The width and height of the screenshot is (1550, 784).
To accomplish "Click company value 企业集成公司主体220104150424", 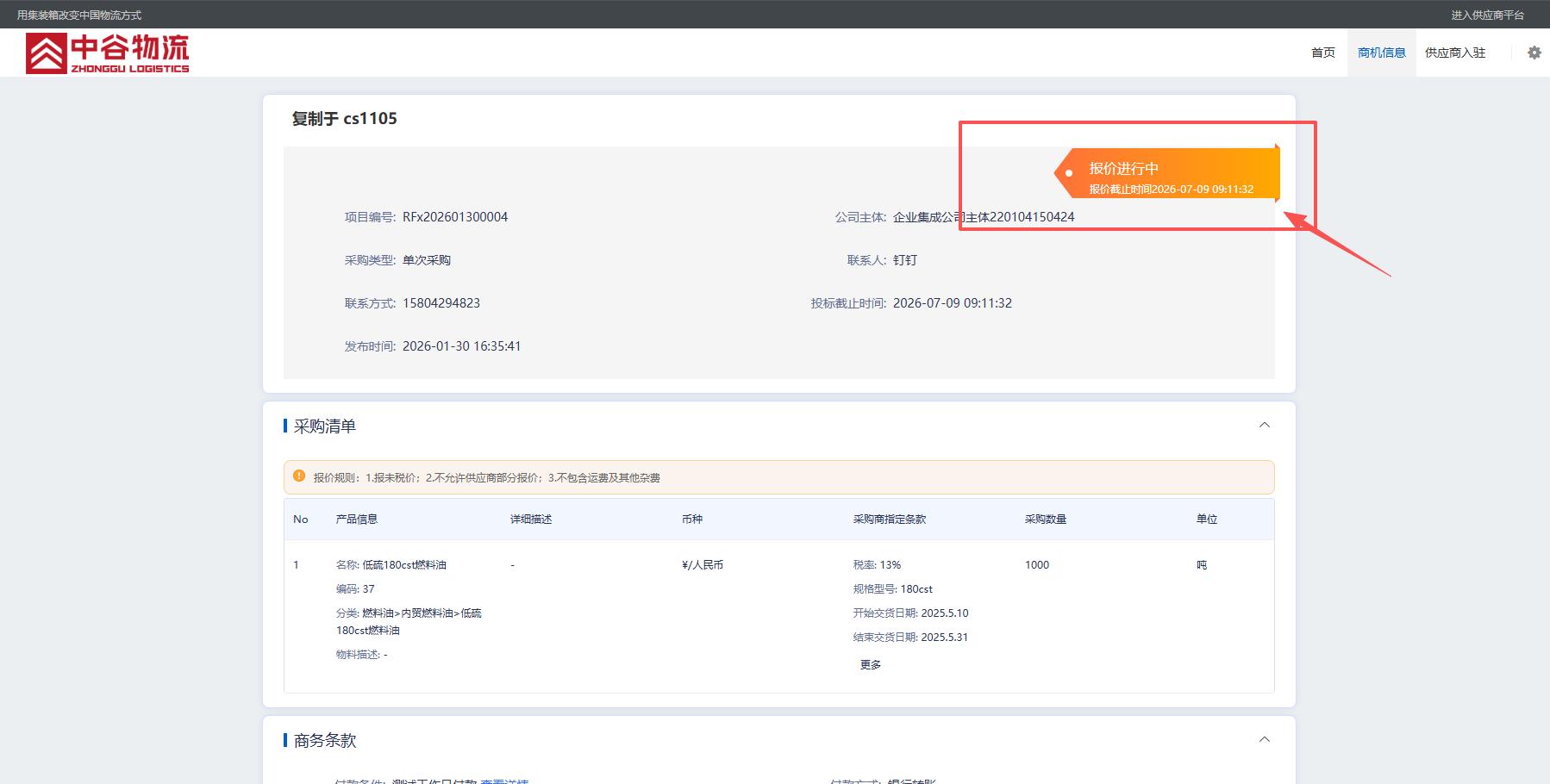I will click(984, 217).
